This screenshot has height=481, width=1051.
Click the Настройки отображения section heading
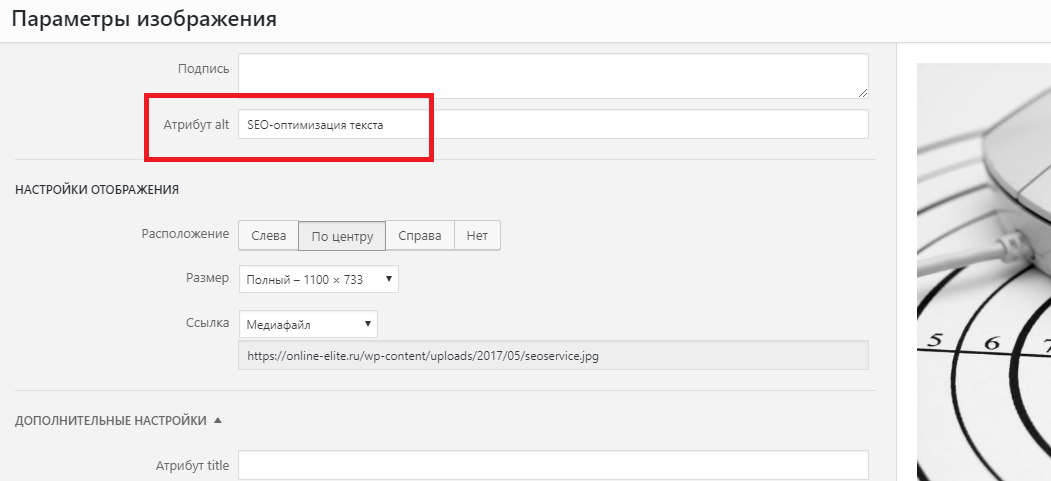click(x=97, y=189)
